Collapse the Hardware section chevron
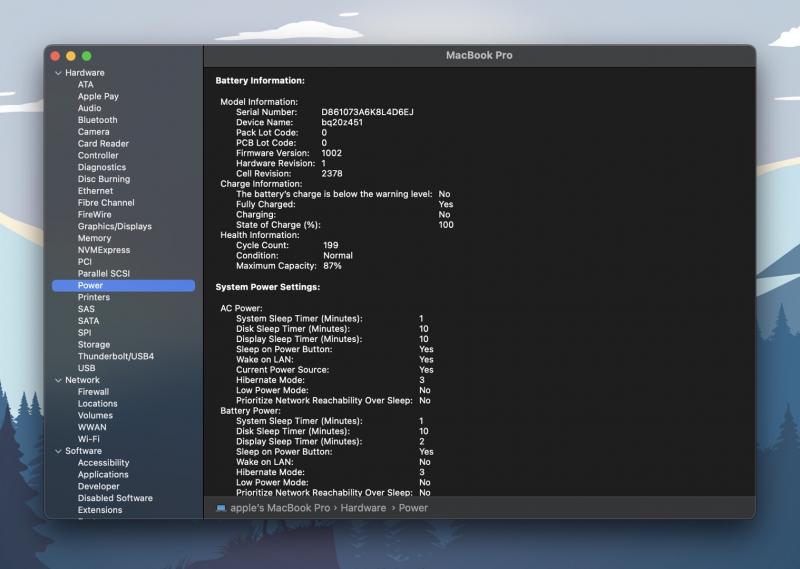 pos(58,73)
